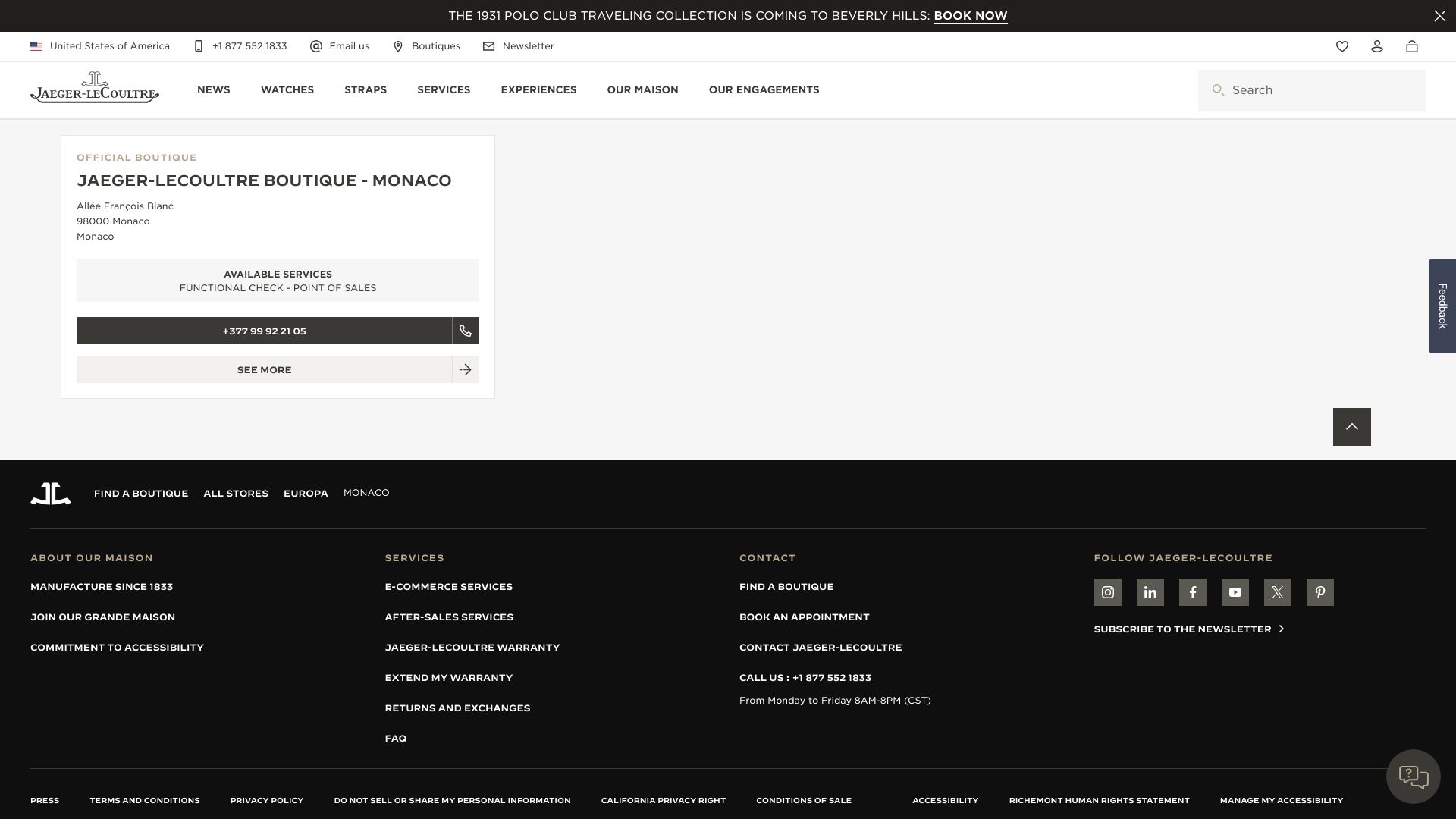Image resolution: width=1456 pixels, height=819 pixels.
Task: Click the phone icon beside the Monaco number
Action: pyautogui.click(x=466, y=331)
